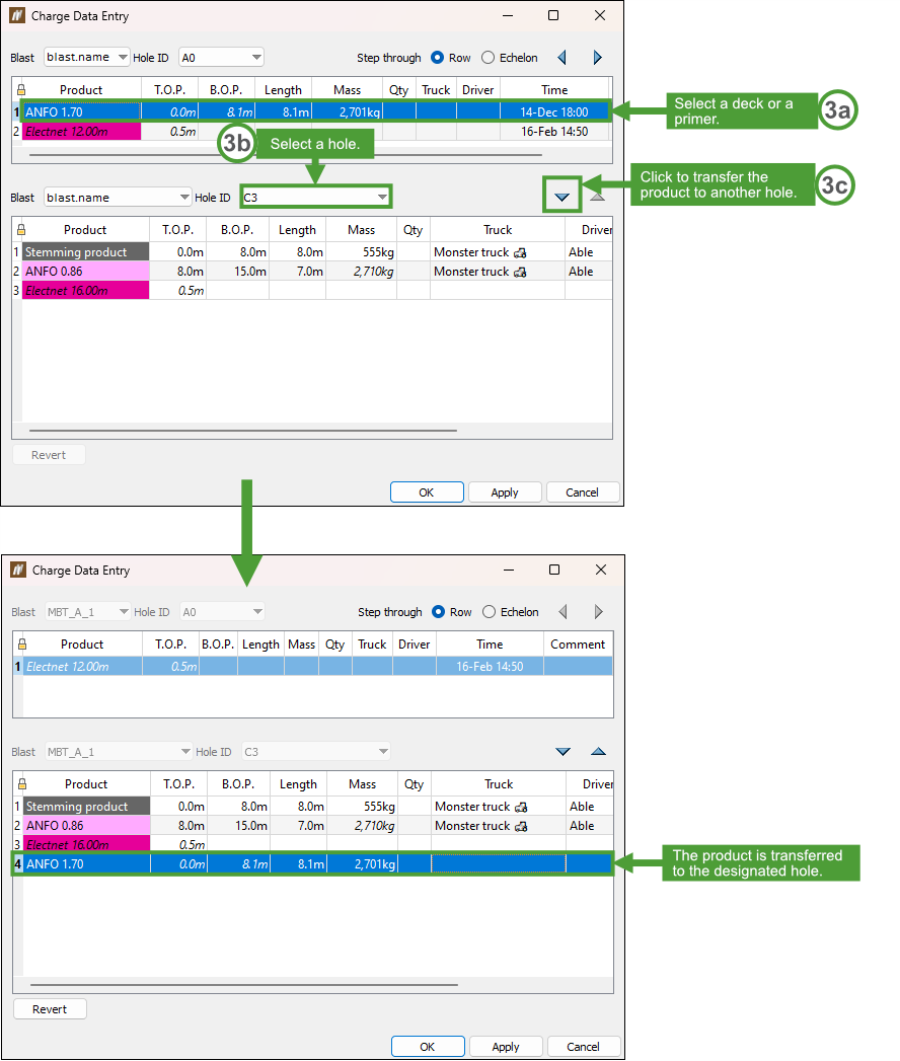
Task: Click Revert button in upper window
Action: tap(49, 455)
